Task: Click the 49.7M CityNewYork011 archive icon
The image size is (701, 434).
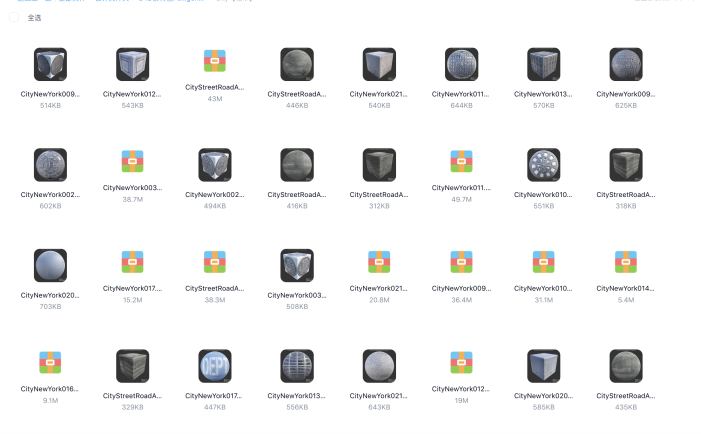Action: tap(461, 161)
